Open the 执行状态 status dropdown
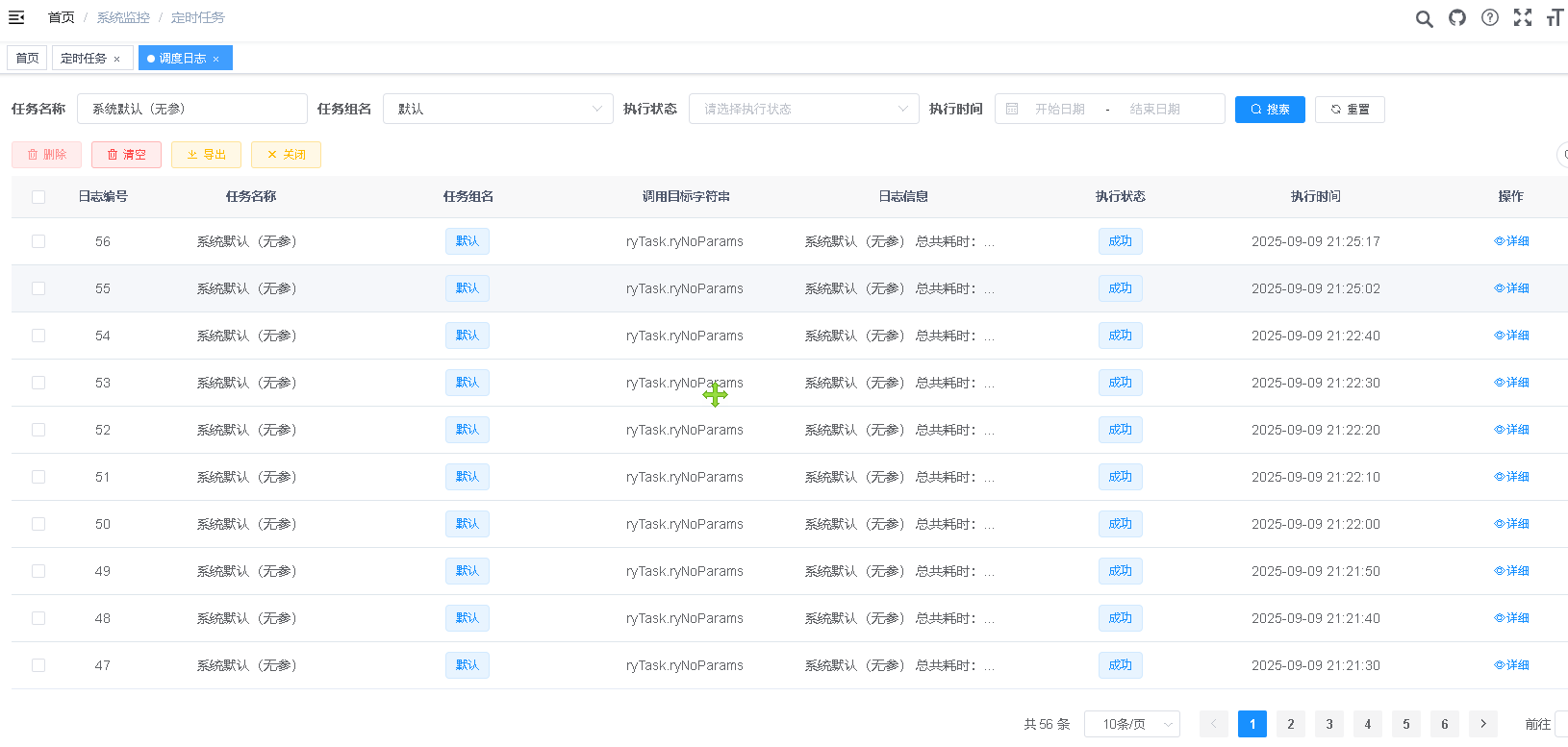The image size is (1568, 747). (x=803, y=109)
